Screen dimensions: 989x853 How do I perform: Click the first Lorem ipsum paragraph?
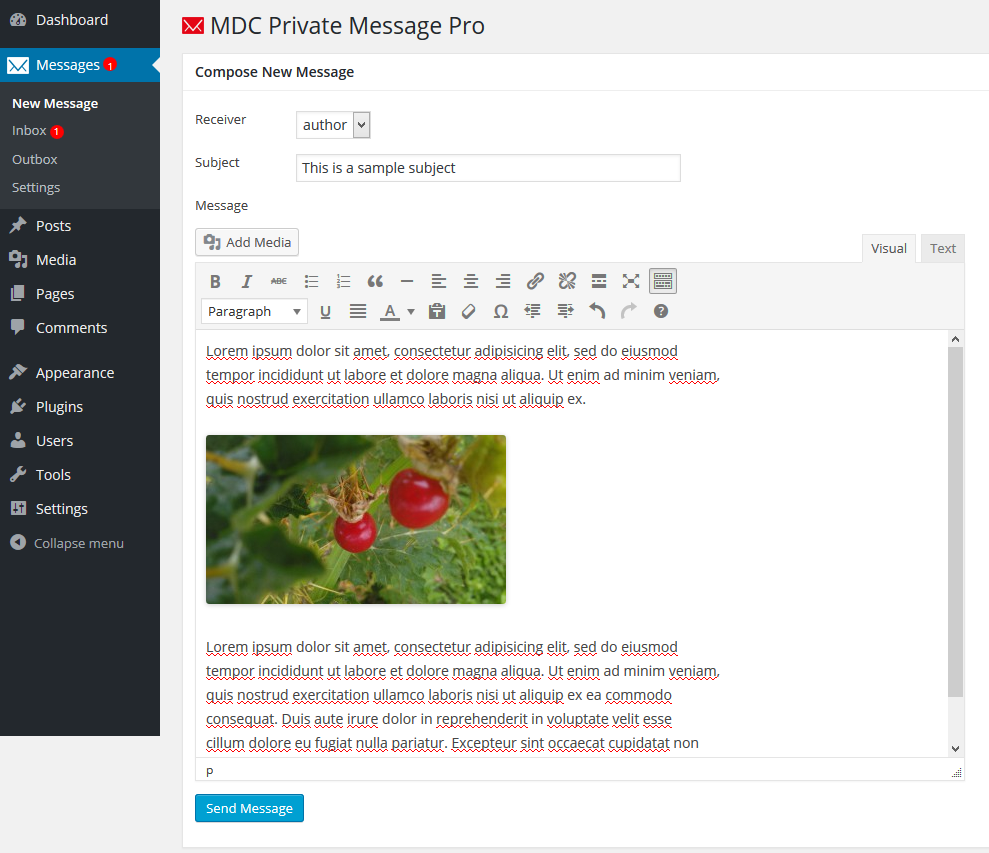tap(463, 375)
